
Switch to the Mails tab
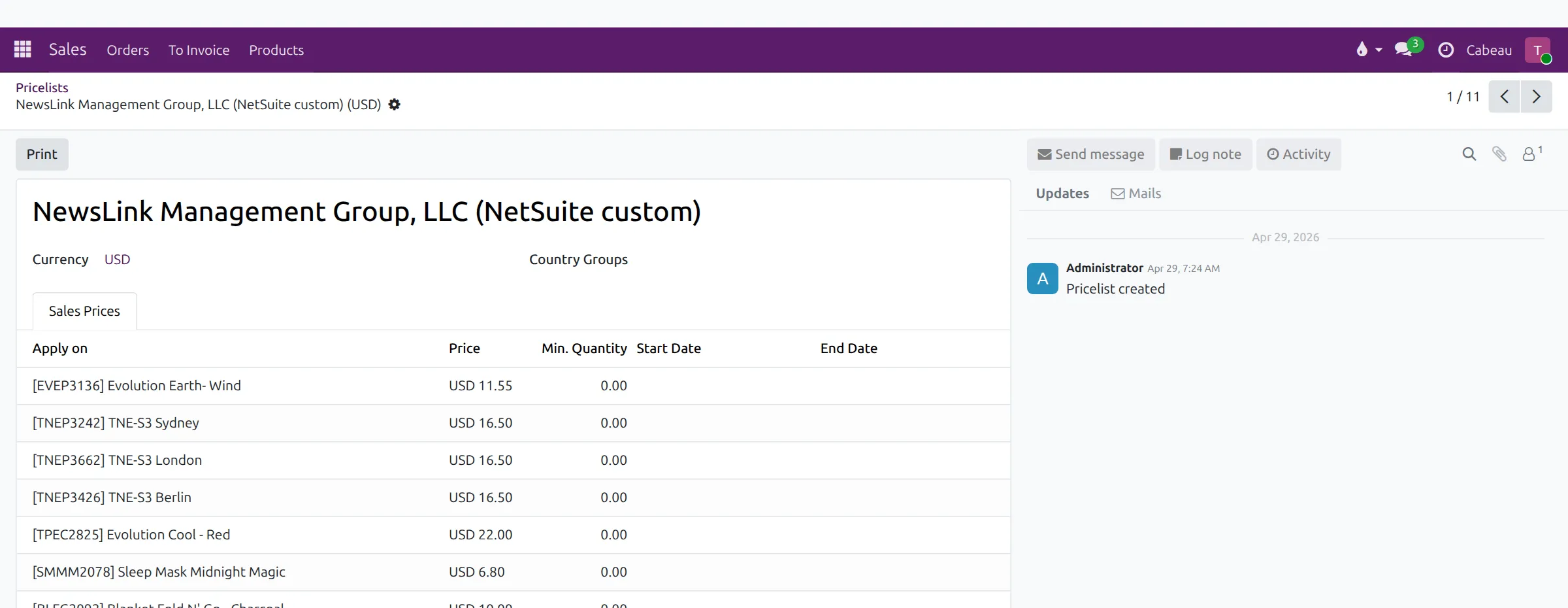(x=1136, y=194)
